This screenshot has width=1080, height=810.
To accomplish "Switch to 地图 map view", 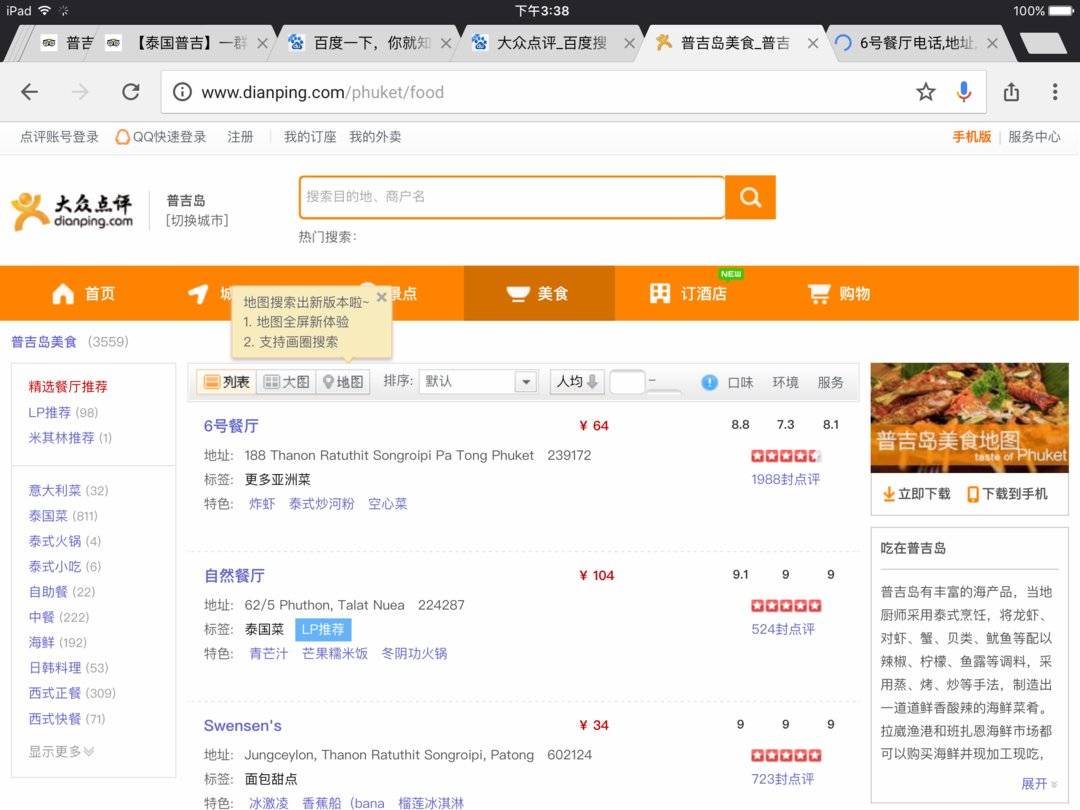I will [343, 382].
